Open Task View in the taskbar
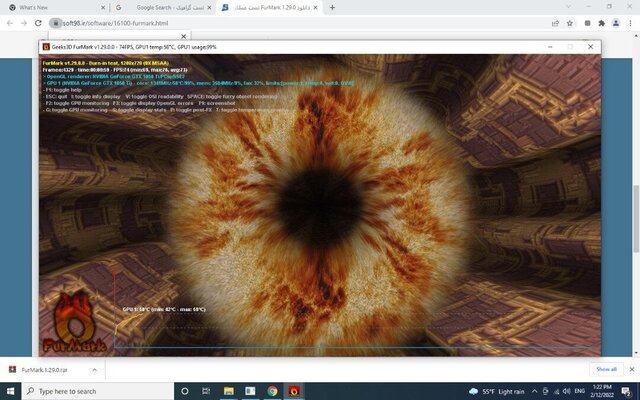This screenshot has width=640, height=400. point(208,391)
